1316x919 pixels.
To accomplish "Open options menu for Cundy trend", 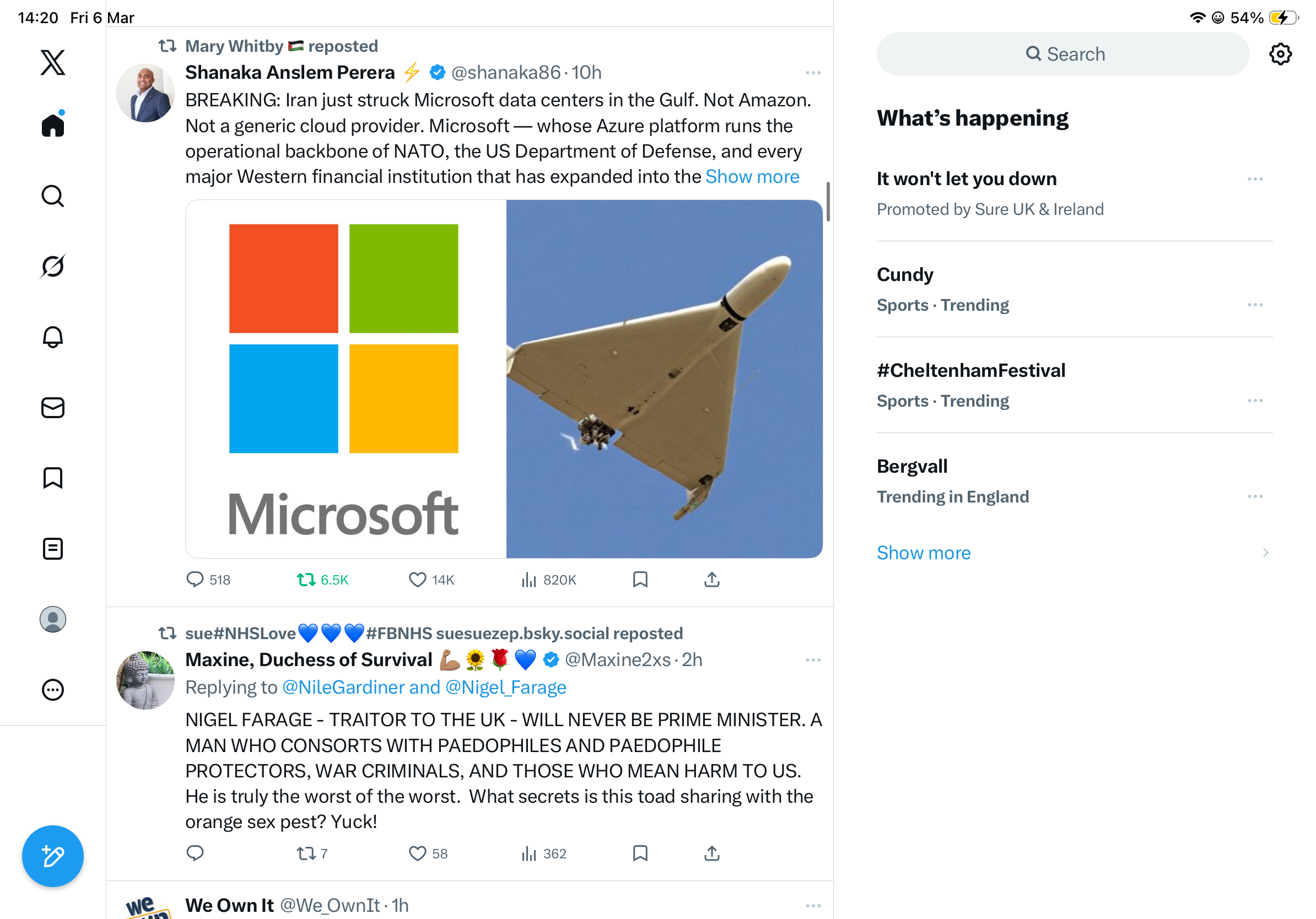I will (1255, 304).
